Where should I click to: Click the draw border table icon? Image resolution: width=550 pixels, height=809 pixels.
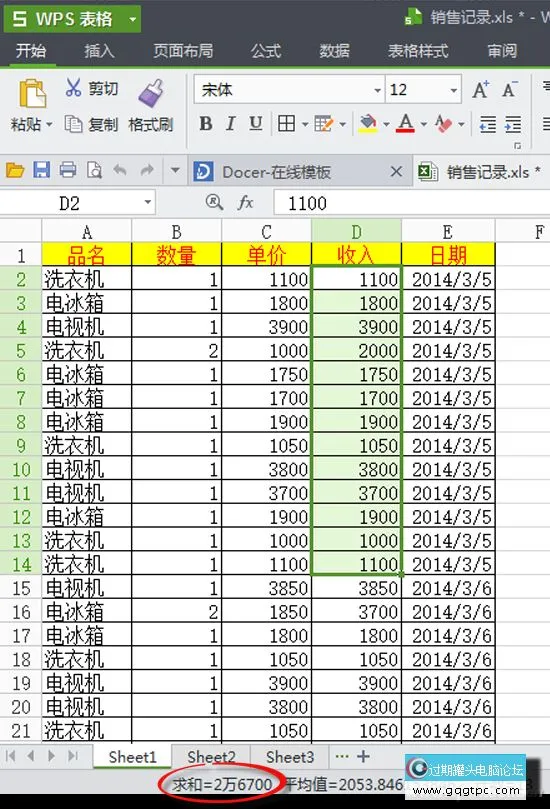(324, 124)
